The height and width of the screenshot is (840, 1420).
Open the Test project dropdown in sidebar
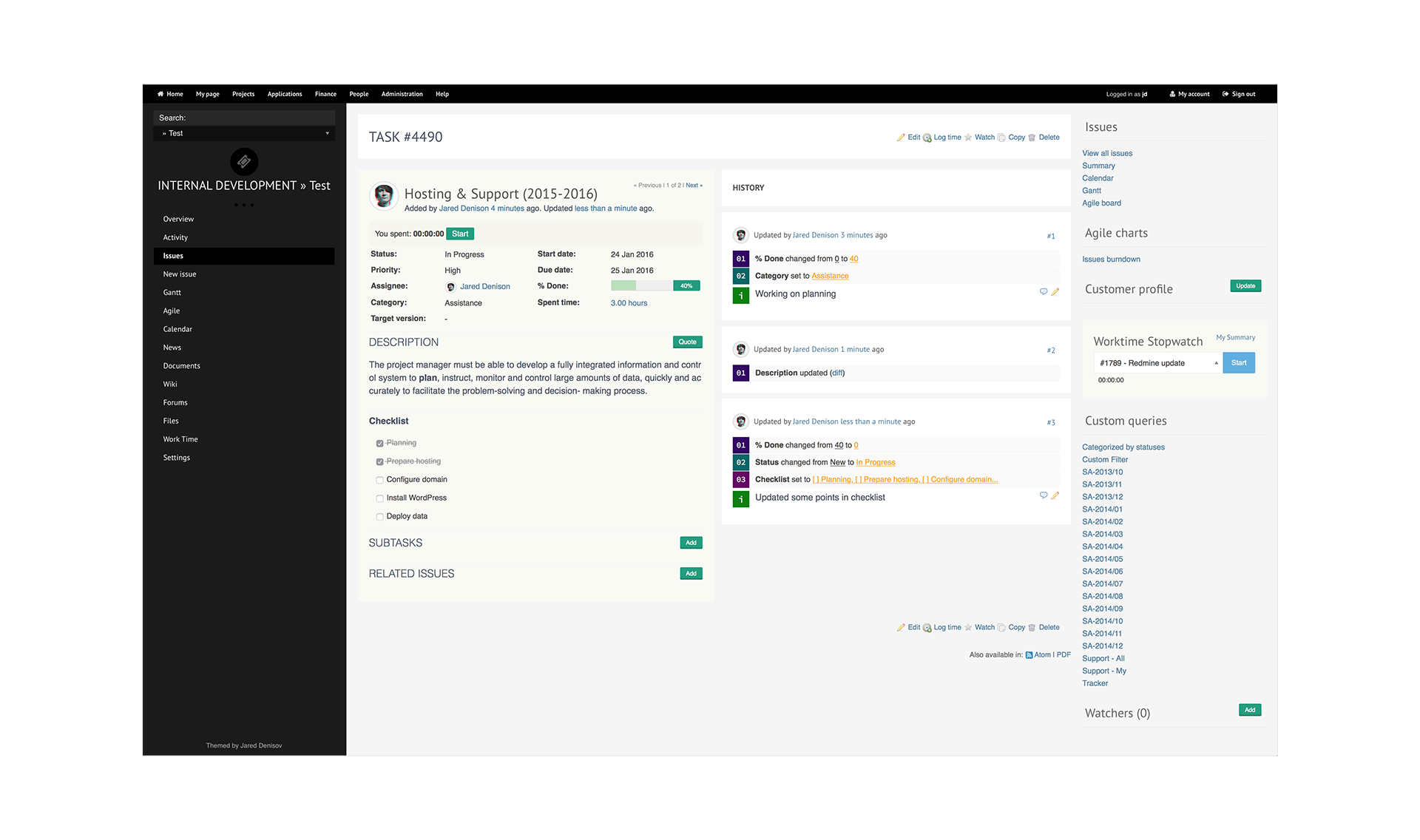point(244,134)
